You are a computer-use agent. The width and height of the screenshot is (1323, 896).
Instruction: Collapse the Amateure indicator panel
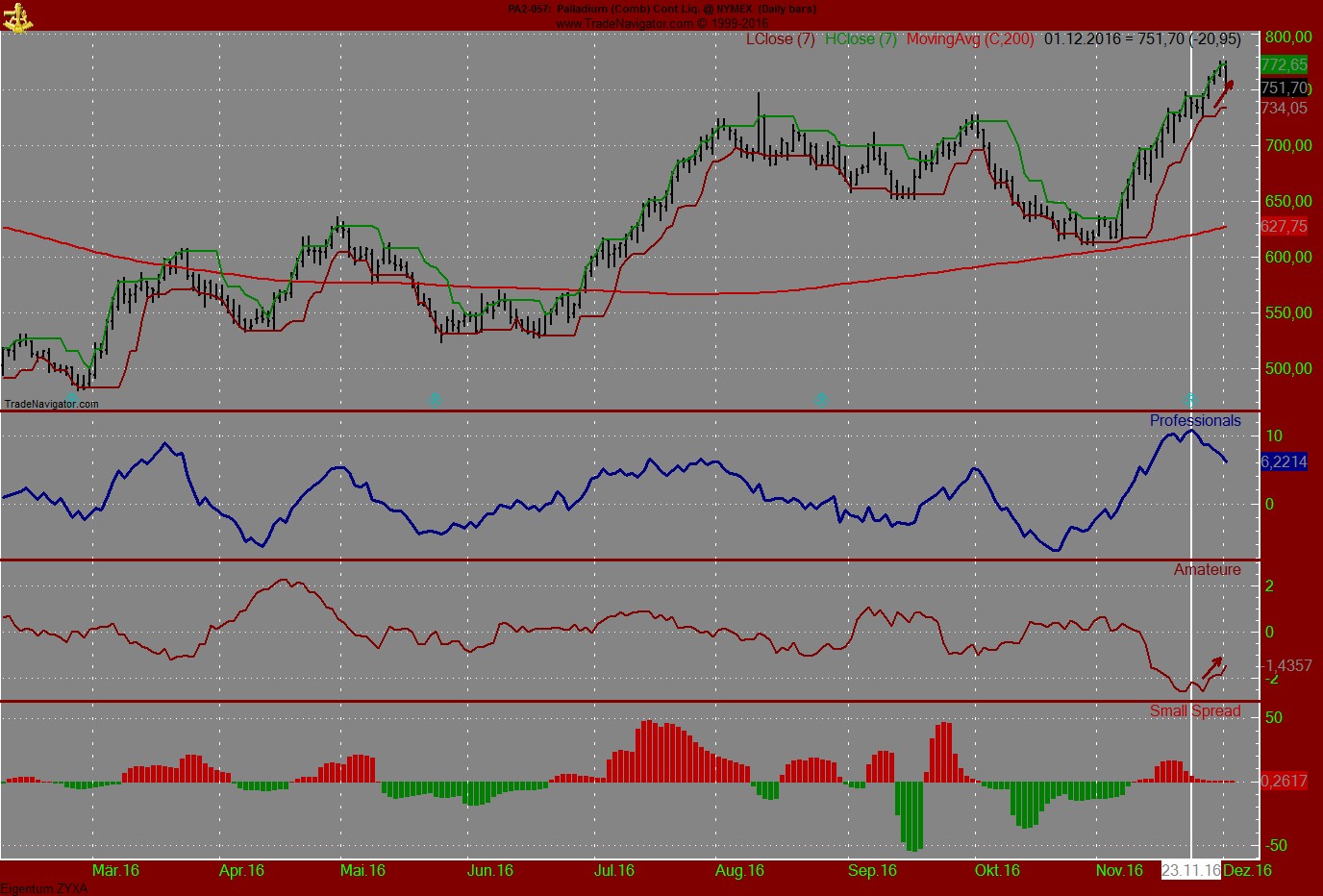tap(1206, 569)
